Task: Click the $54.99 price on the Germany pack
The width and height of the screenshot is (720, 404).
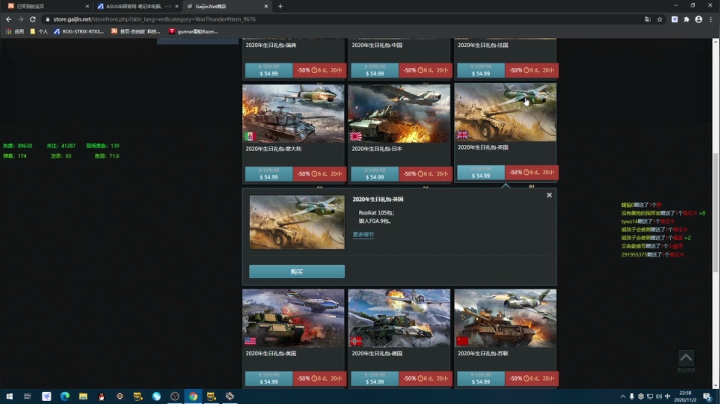Action: pos(375,378)
